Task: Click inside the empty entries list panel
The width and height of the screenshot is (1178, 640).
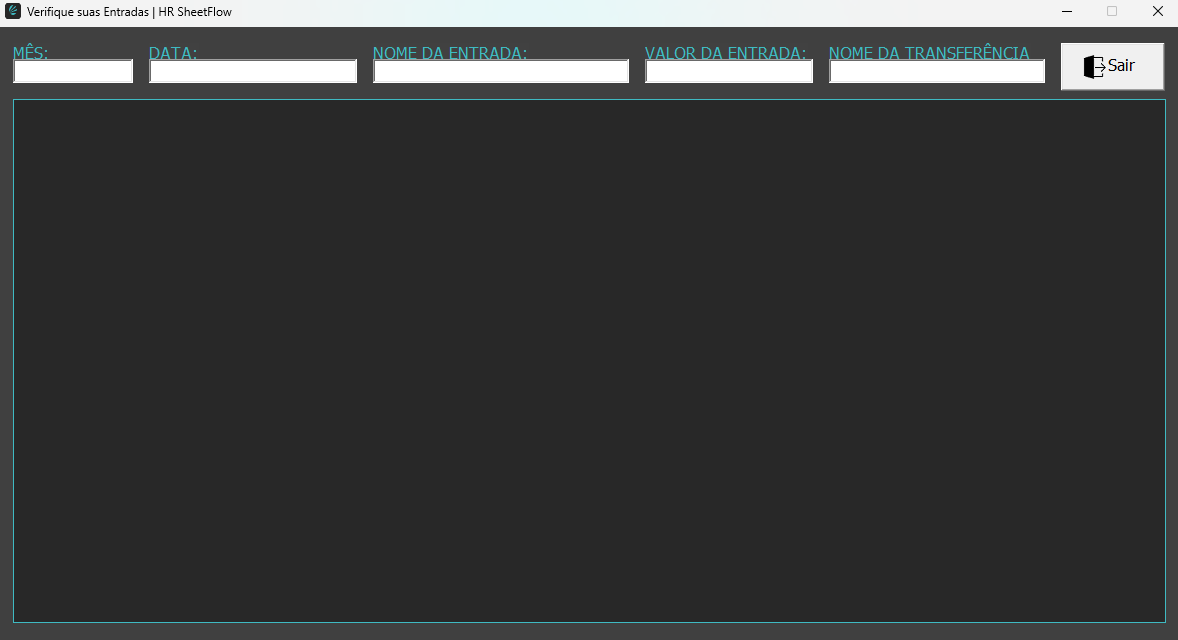Action: click(x=589, y=360)
